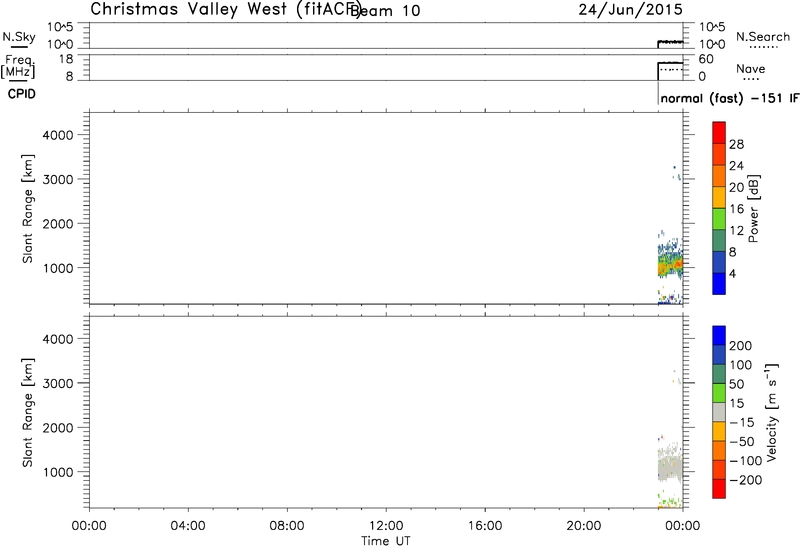Click the '28' label on power colorbar
Screen dimensions: 800x547
[x=736, y=144]
